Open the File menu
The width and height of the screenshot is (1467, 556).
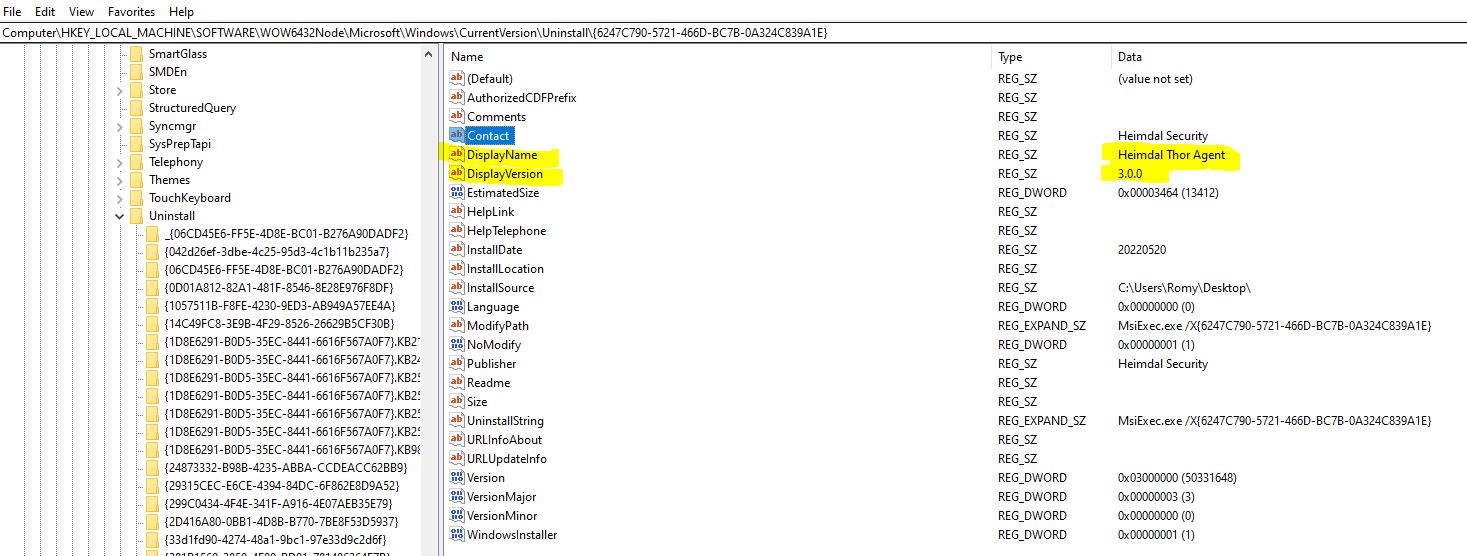13,12
